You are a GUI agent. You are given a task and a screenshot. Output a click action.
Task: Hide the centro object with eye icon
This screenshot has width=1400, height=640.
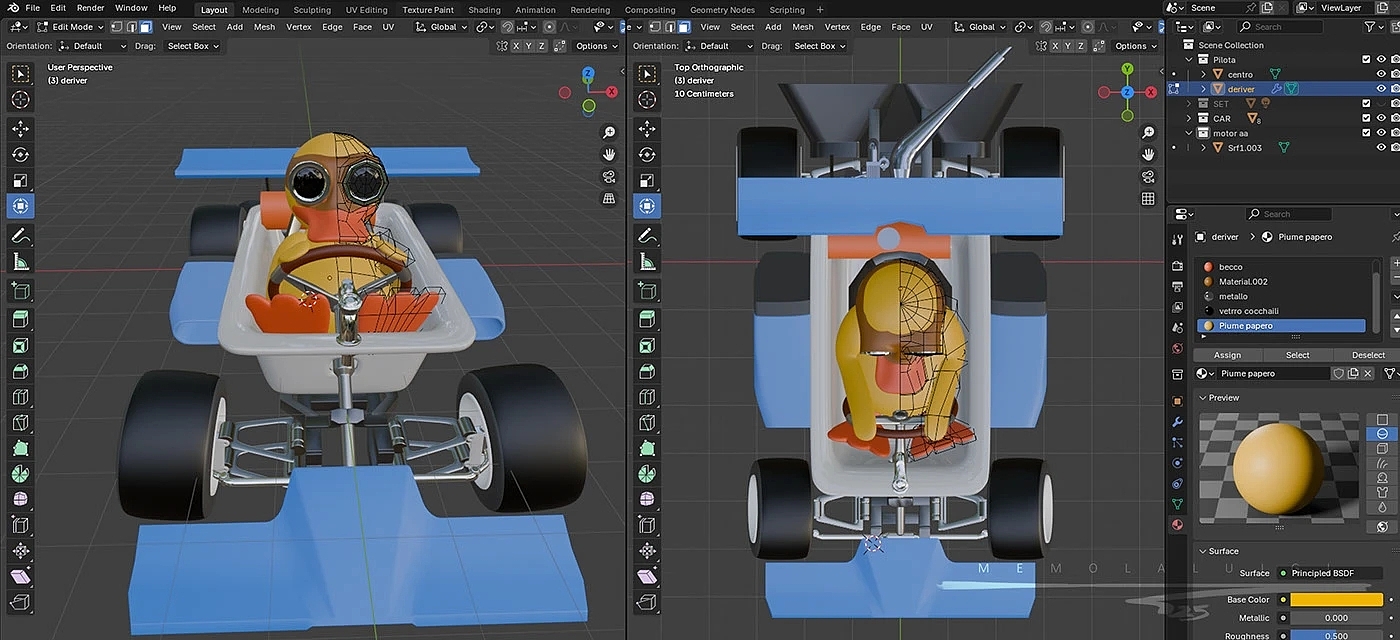(1381, 74)
